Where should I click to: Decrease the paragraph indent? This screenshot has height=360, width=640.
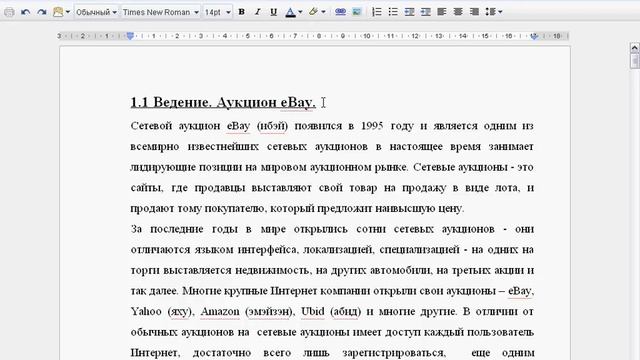pos(409,12)
